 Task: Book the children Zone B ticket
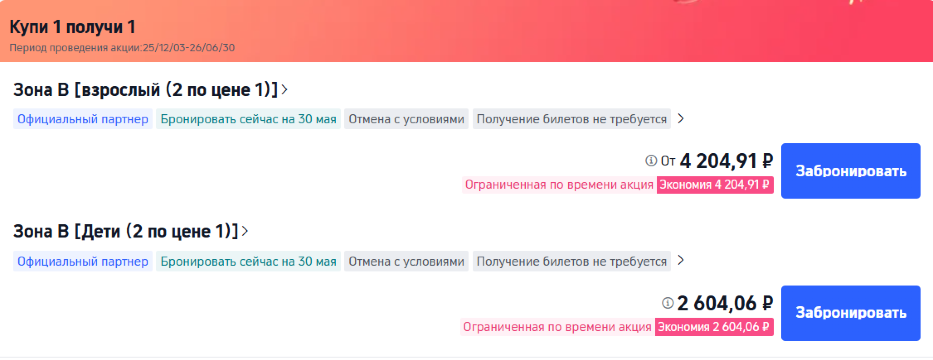[x=850, y=313]
